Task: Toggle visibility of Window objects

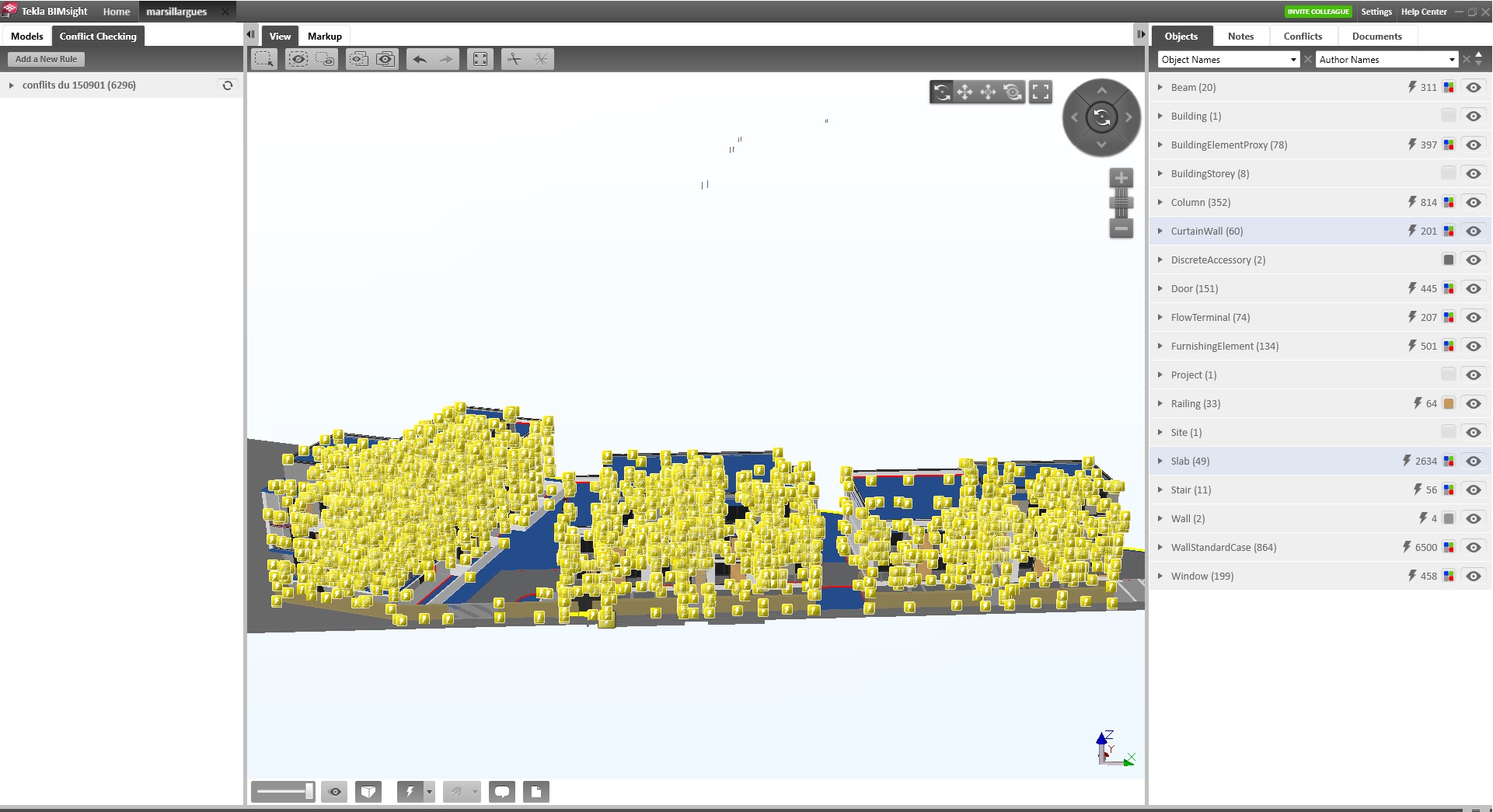Action: [x=1474, y=577]
